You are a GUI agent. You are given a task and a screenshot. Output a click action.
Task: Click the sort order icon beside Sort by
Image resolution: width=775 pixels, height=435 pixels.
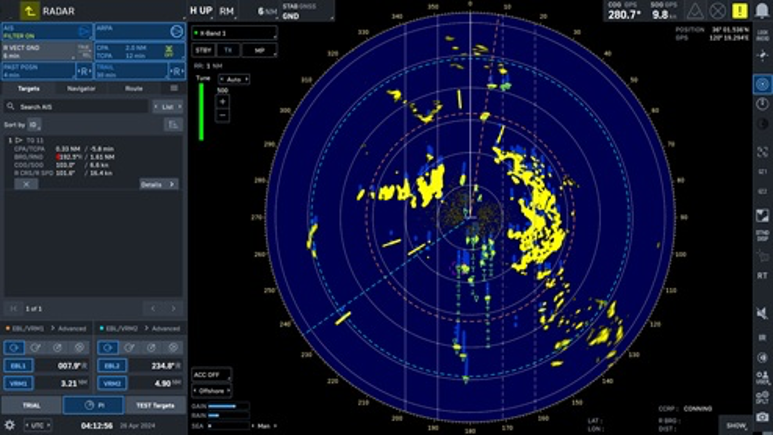coord(173,125)
